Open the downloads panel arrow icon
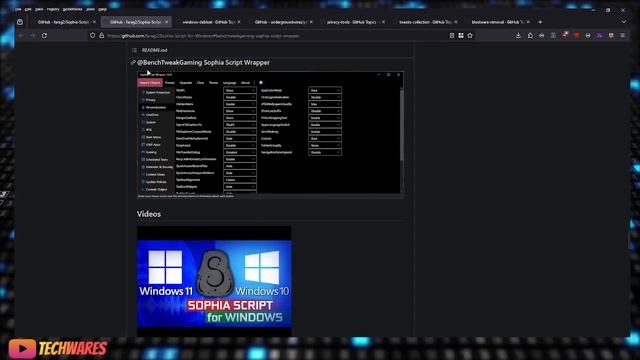Screen dimensions: 640x360 [x=518, y=36]
